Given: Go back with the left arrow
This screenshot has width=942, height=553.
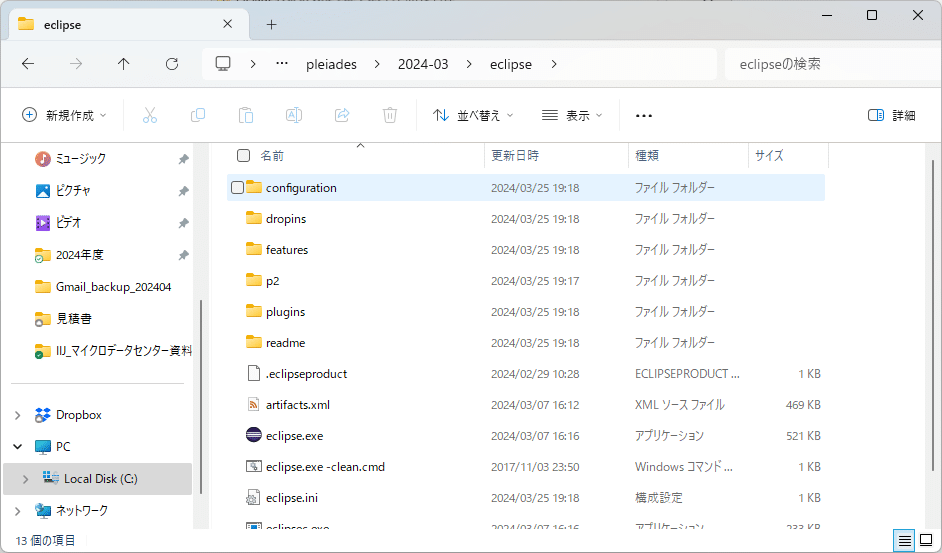Looking at the screenshot, I should click(x=28, y=64).
